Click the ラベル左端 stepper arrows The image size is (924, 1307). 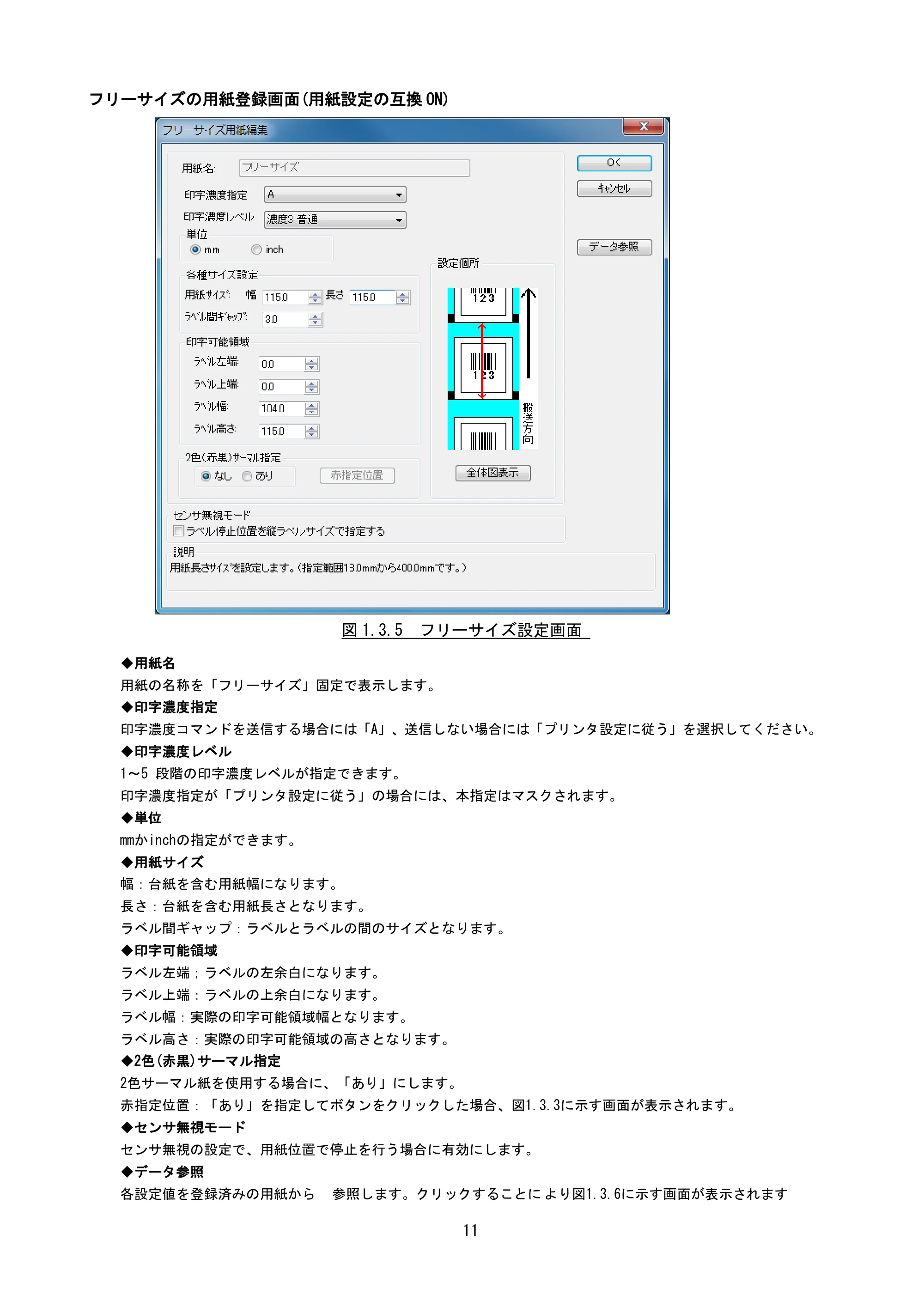311,364
